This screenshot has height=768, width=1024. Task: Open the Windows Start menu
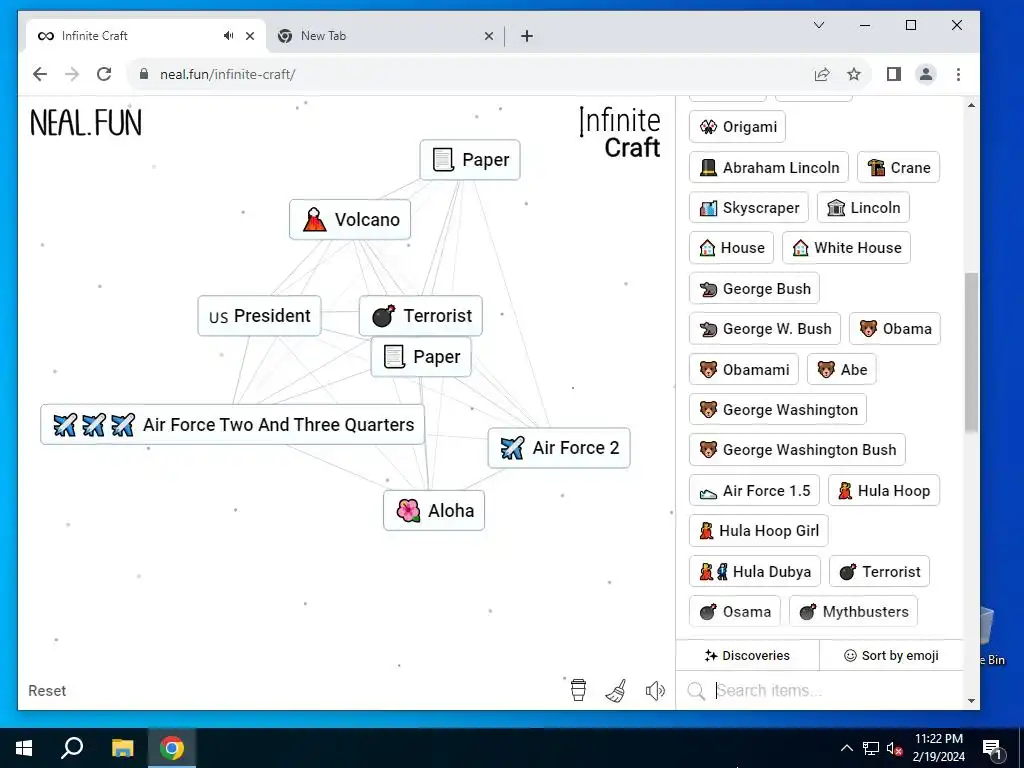pos(24,748)
